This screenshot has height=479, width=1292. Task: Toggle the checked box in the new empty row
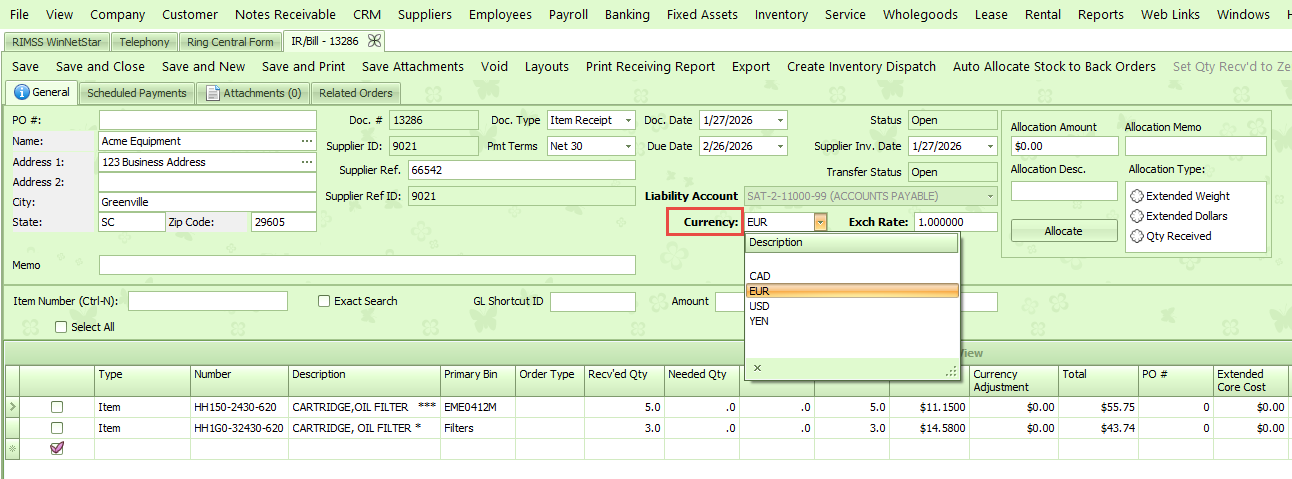click(x=57, y=449)
